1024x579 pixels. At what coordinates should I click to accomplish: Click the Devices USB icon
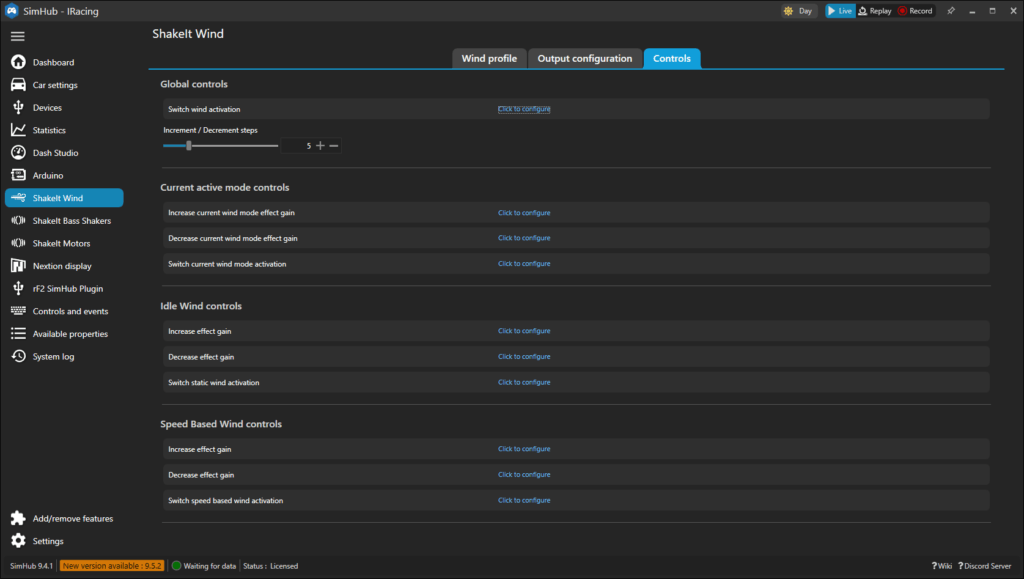pos(18,107)
